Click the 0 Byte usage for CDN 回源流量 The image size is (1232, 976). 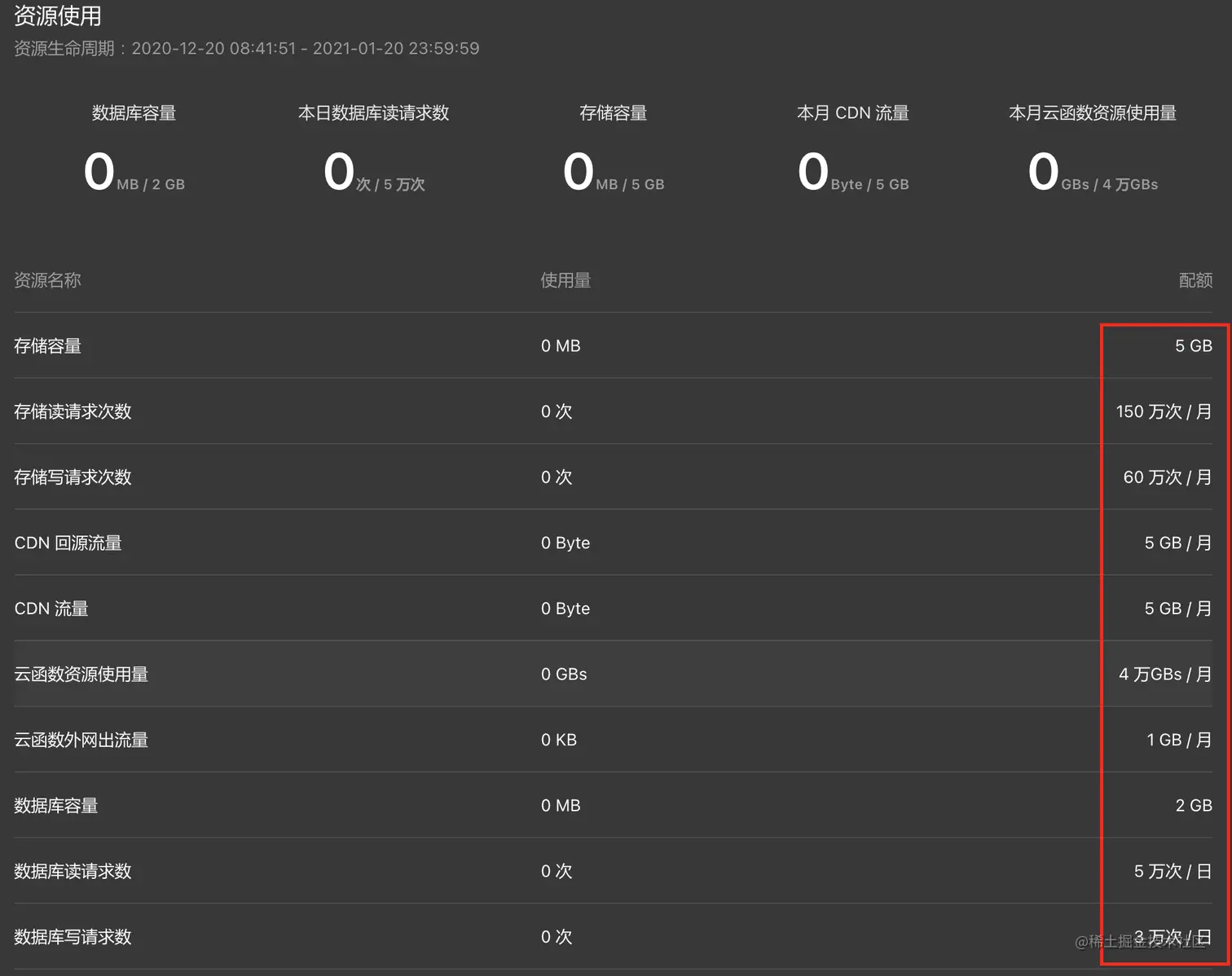(565, 543)
